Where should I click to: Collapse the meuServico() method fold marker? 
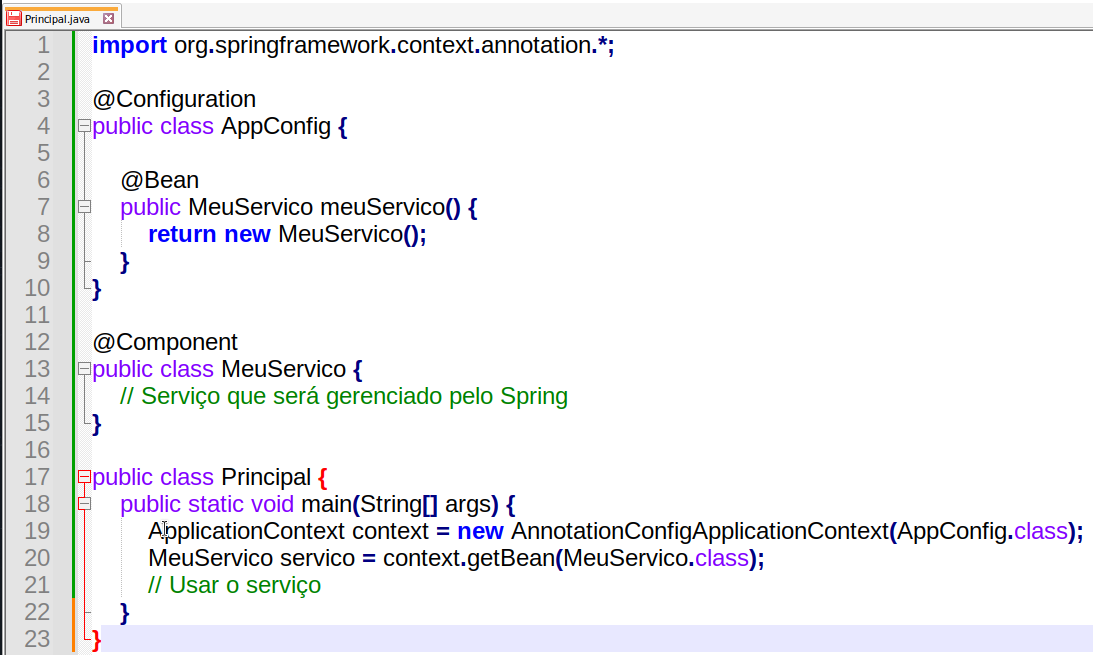(84, 207)
